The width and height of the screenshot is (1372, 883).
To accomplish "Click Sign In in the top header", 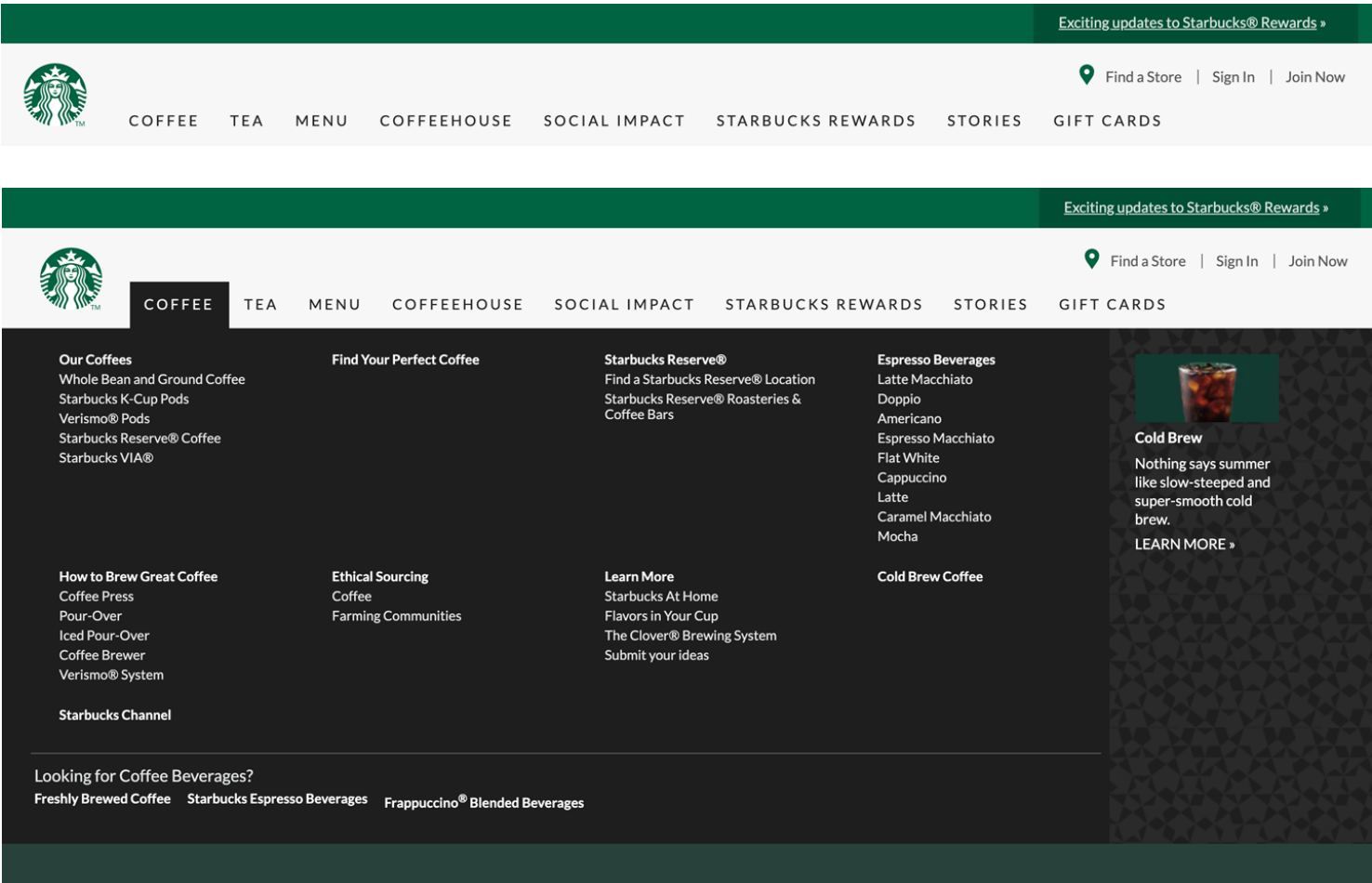I will point(1233,77).
